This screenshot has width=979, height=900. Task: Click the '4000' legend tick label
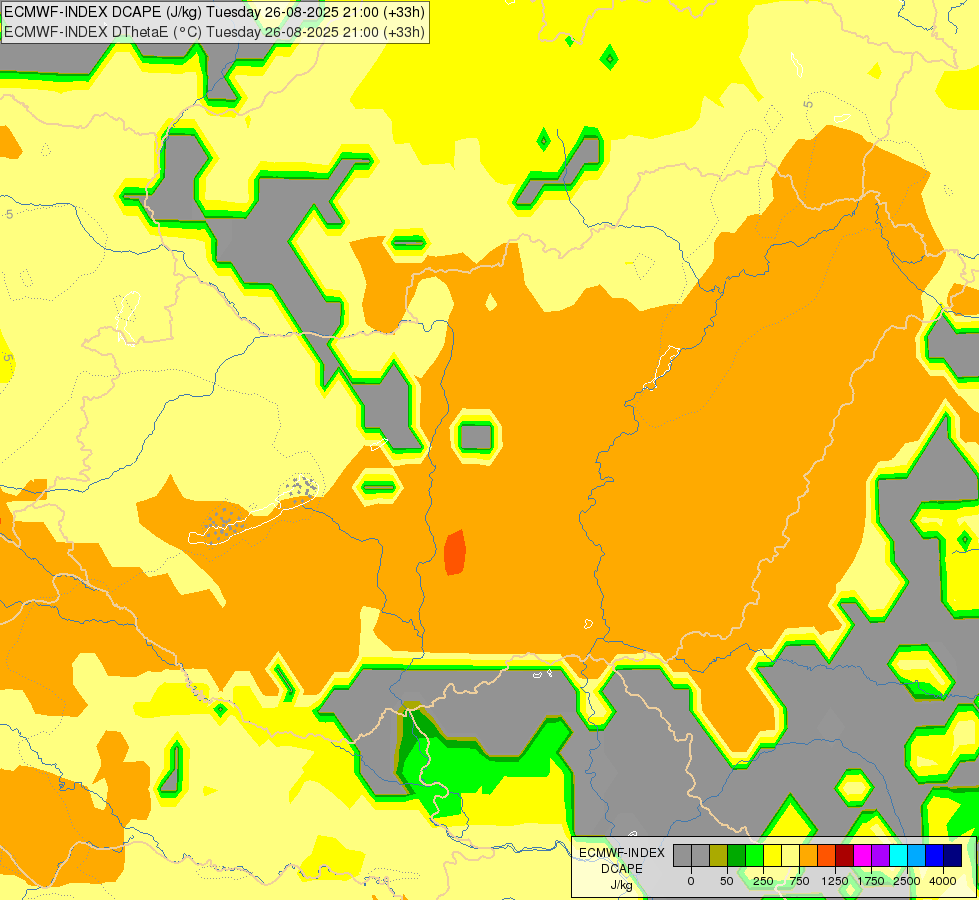[x=943, y=881]
